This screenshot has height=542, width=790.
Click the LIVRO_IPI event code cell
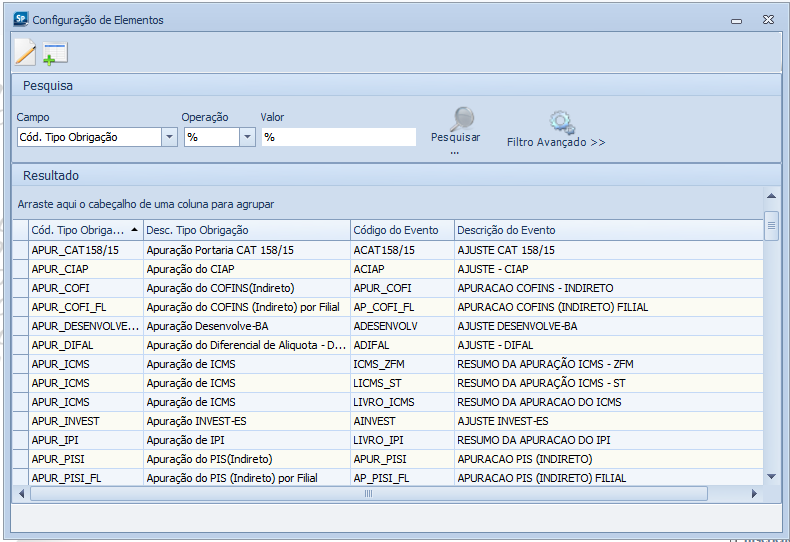pos(379,440)
